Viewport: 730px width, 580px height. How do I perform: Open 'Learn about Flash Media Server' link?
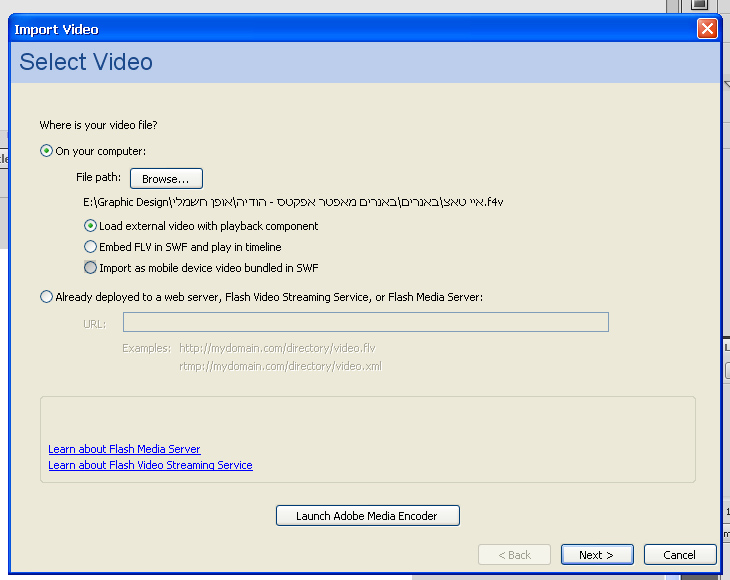(124, 449)
